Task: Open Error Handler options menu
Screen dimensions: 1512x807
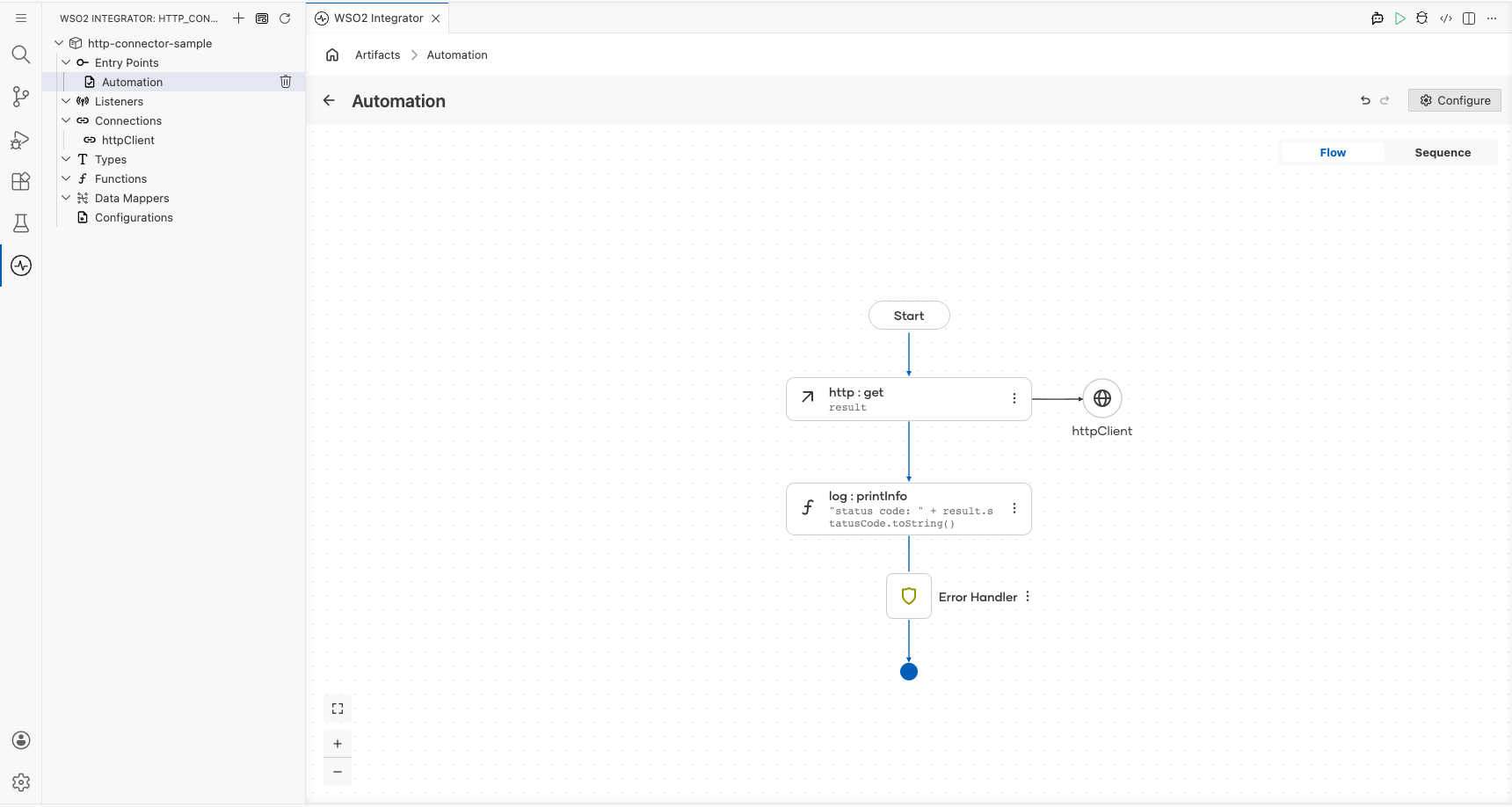Action: coord(1028,596)
